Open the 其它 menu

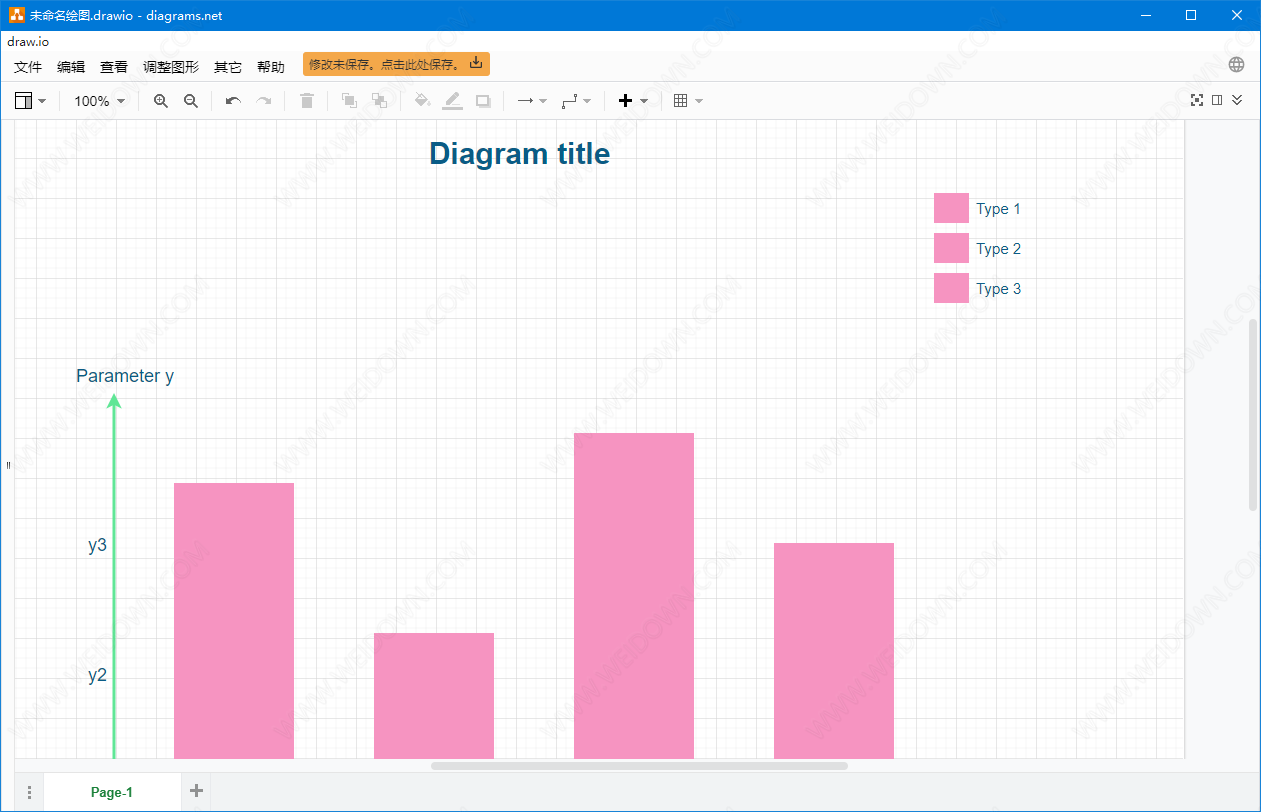(x=228, y=67)
